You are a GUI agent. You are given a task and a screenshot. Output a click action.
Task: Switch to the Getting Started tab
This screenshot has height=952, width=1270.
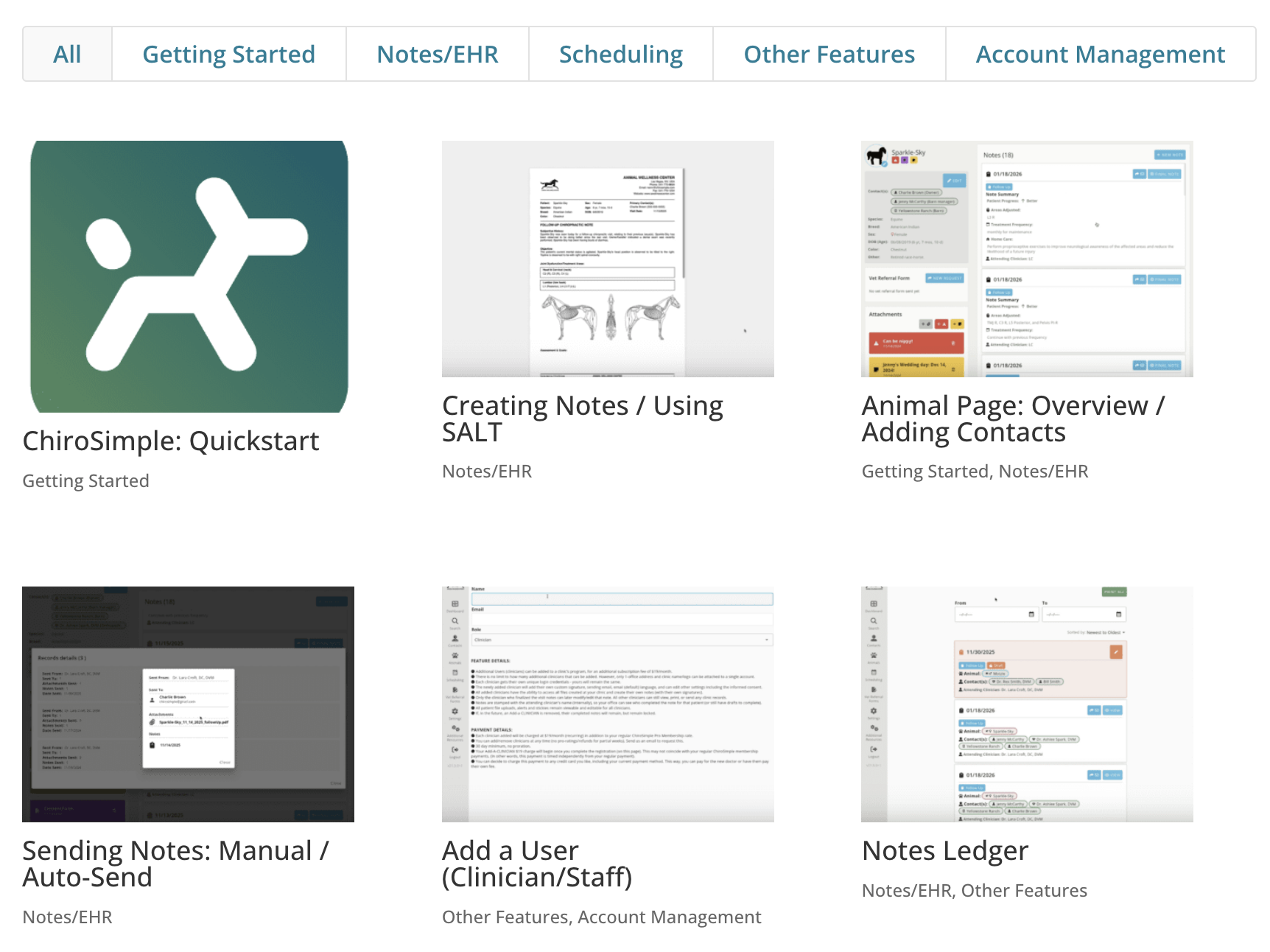pos(228,55)
